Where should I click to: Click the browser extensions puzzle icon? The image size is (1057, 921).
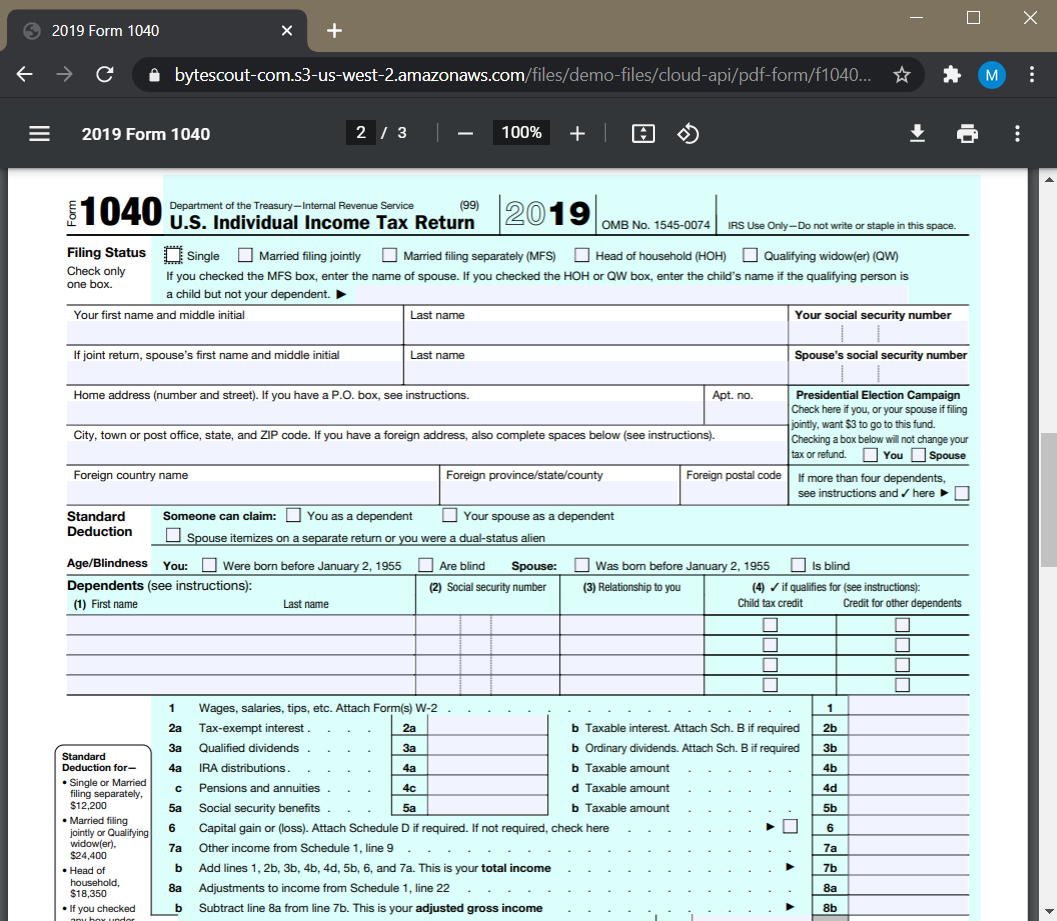point(952,74)
